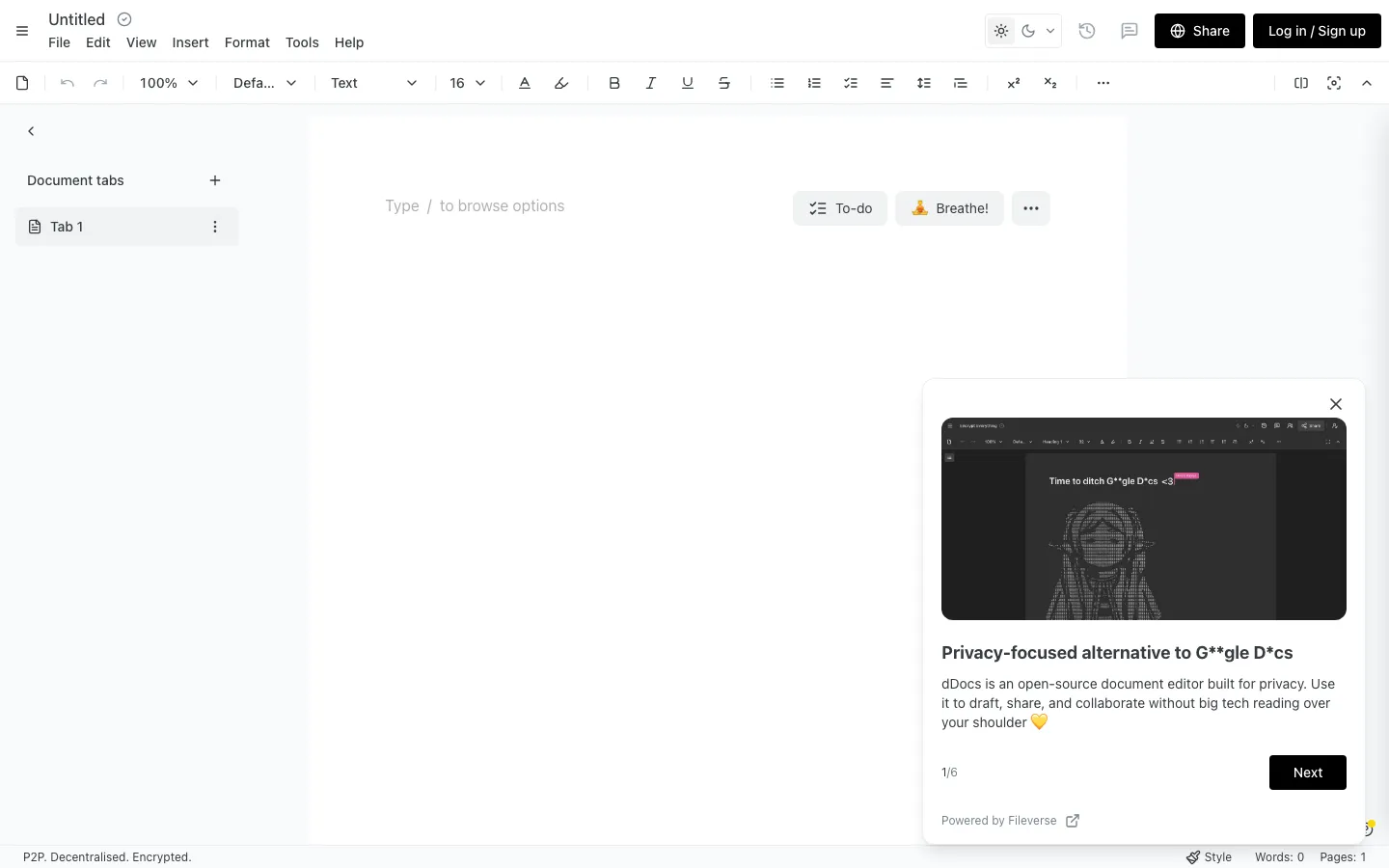Insert a To-do template
The image size is (1389, 868).
(x=840, y=208)
